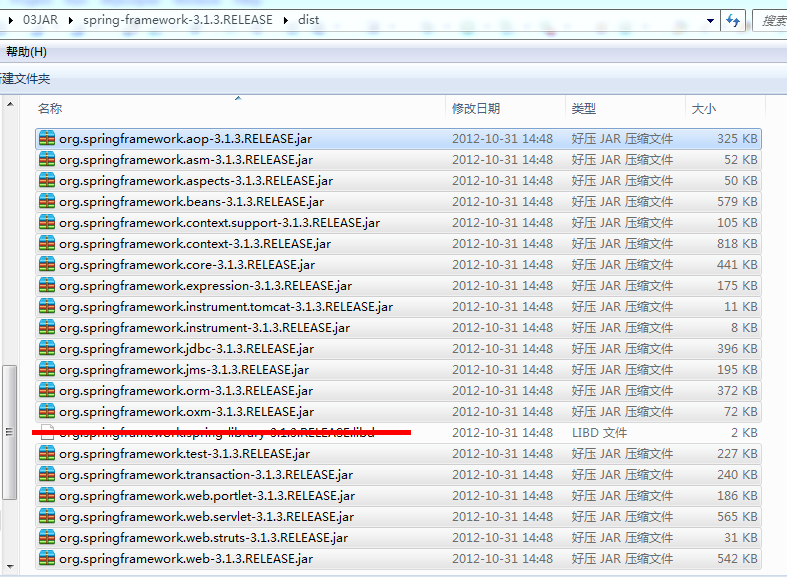Click the refresh button beside address bar

[x=733, y=21]
